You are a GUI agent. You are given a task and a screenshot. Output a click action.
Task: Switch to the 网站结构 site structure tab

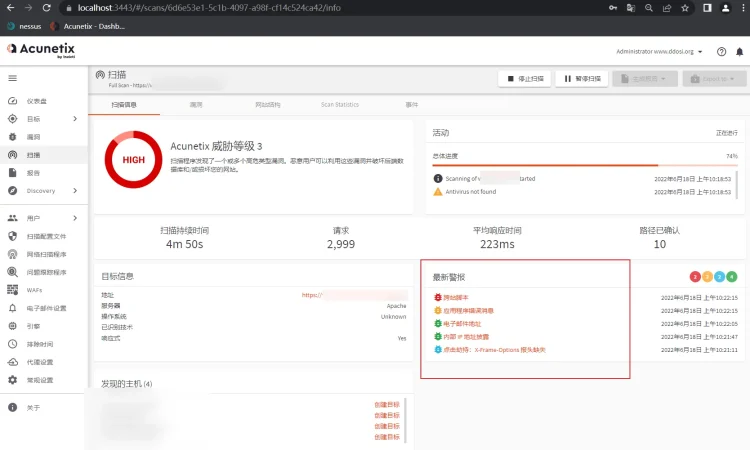pos(267,105)
